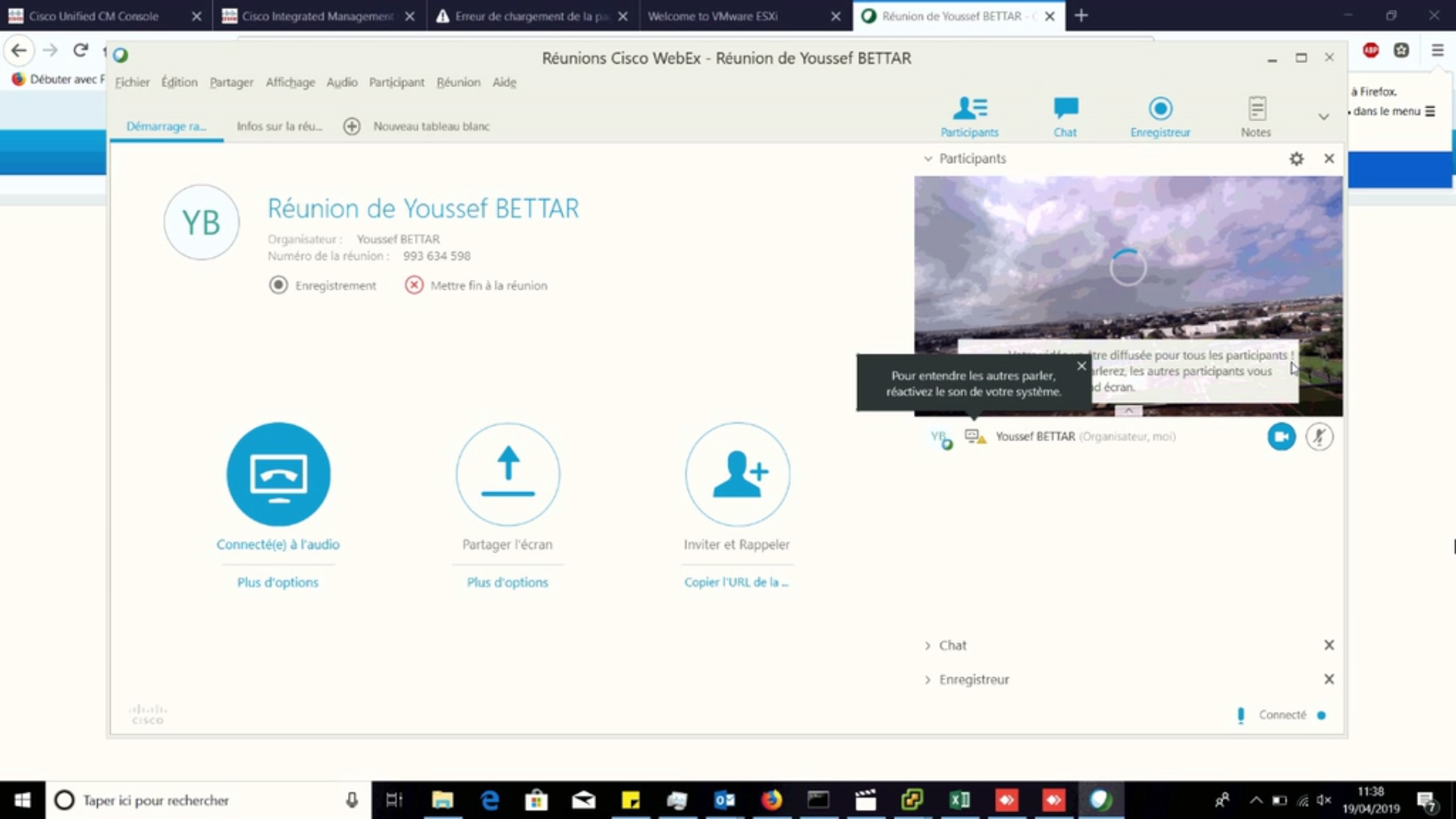Click the add new whiteboard plus icon

351,127
